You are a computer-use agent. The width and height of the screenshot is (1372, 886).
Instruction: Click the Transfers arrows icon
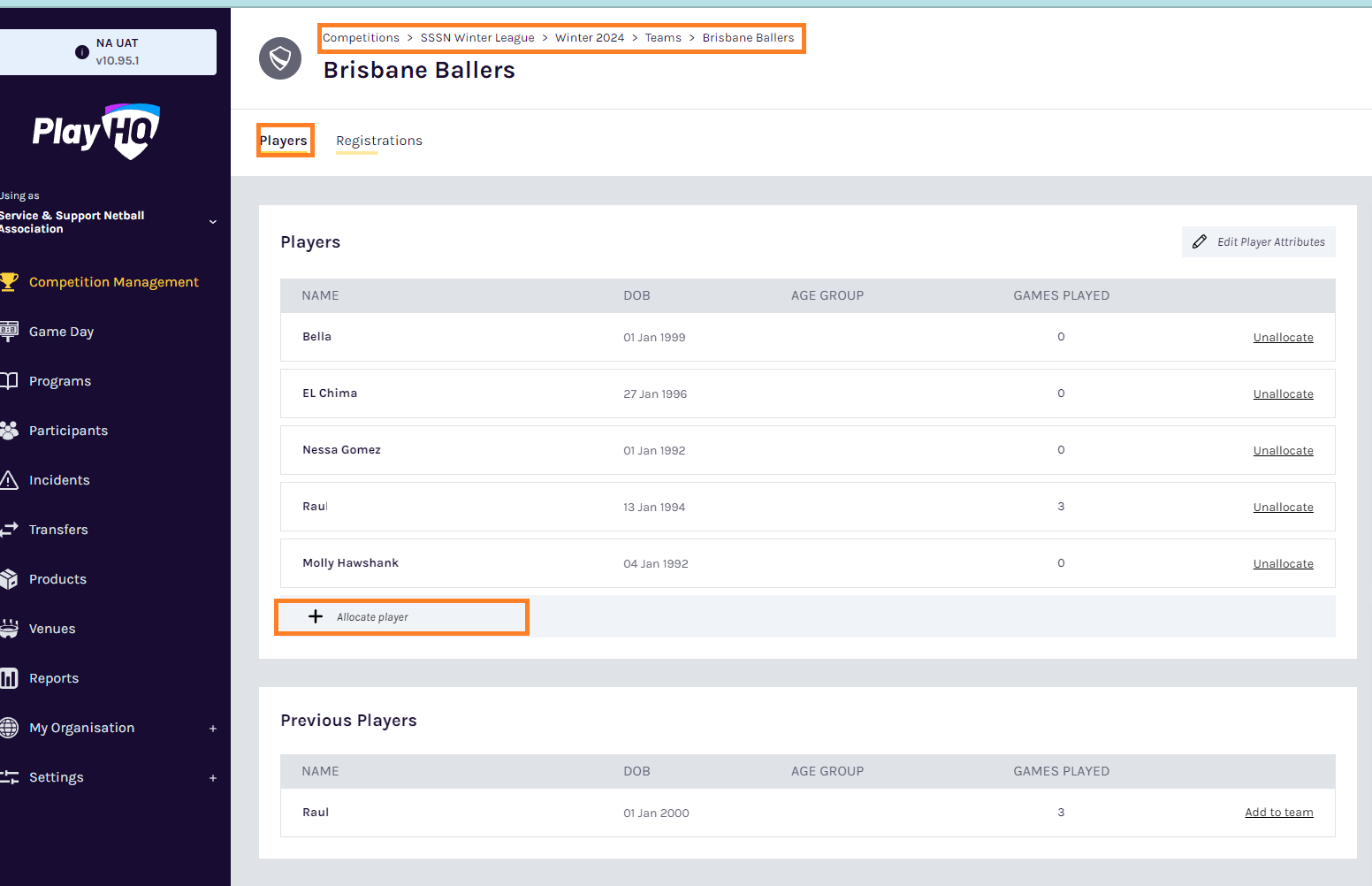(x=9, y=529)
